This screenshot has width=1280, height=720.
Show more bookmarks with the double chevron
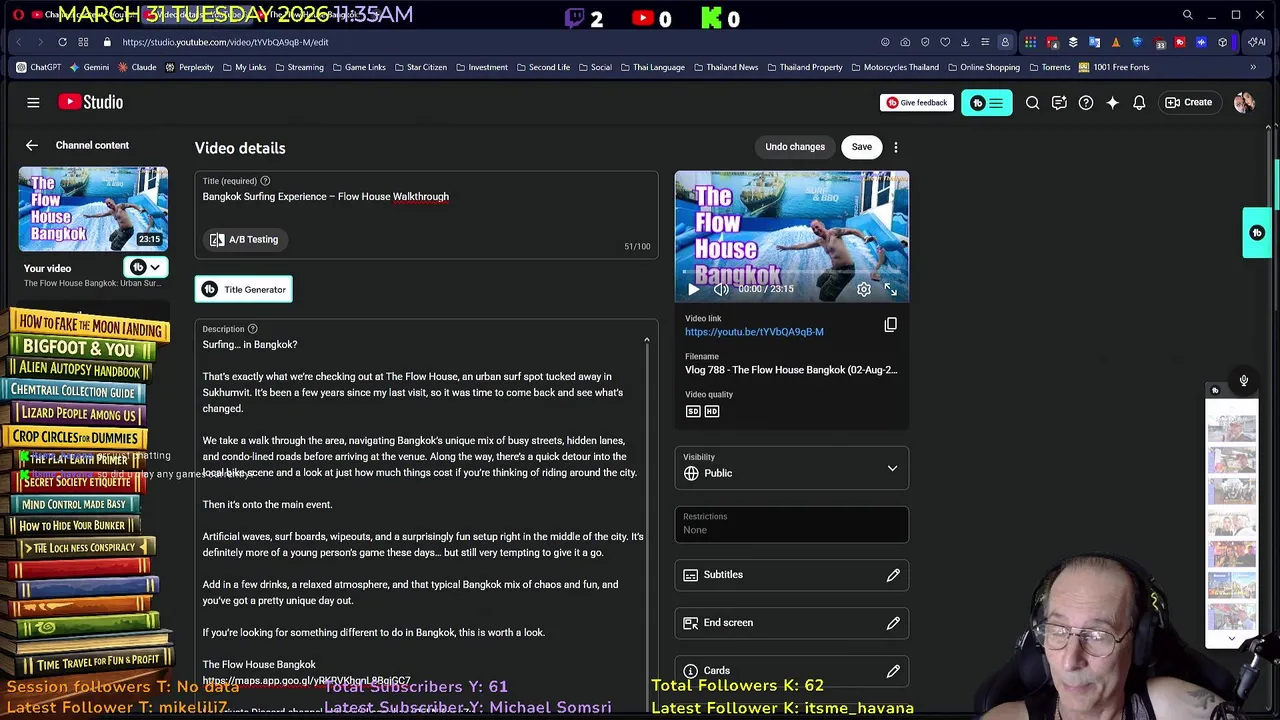[x=1253, y=67]
